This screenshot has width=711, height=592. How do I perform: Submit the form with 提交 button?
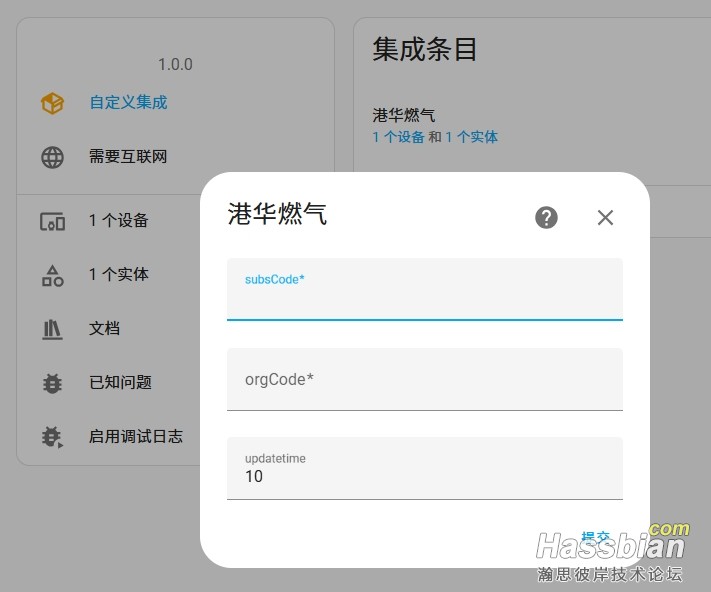point(595,538)
